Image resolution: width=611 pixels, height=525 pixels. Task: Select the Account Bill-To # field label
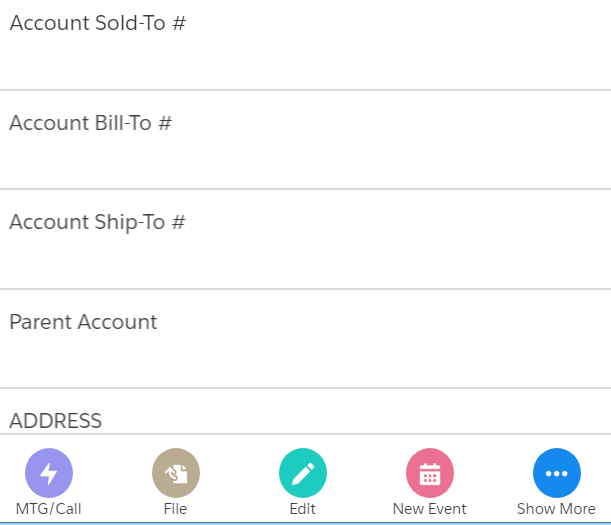click(91, 123)
